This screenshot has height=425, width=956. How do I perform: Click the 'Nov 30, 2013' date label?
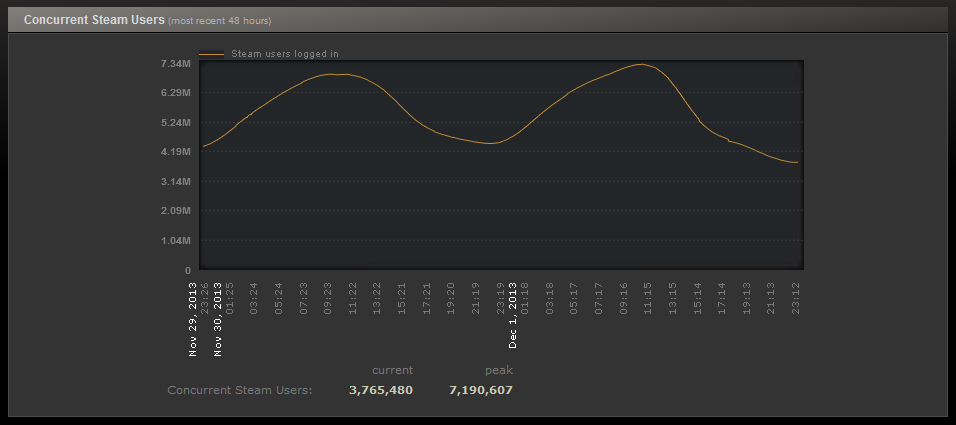[x=217, y=319]
